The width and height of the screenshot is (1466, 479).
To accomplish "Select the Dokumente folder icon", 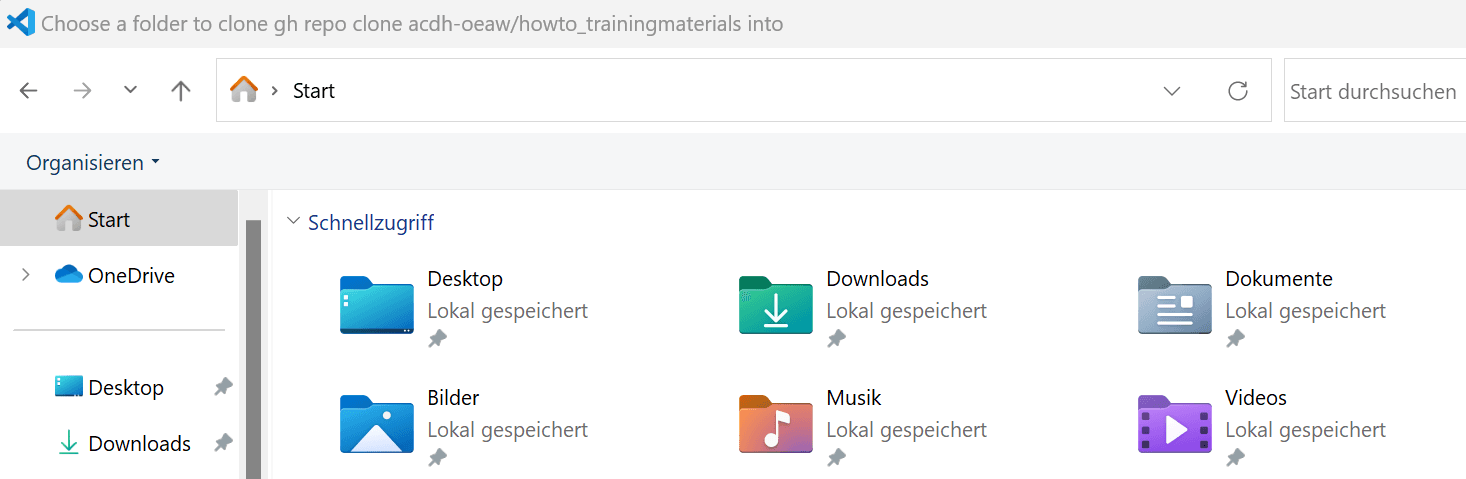I will coord(1175,305).
